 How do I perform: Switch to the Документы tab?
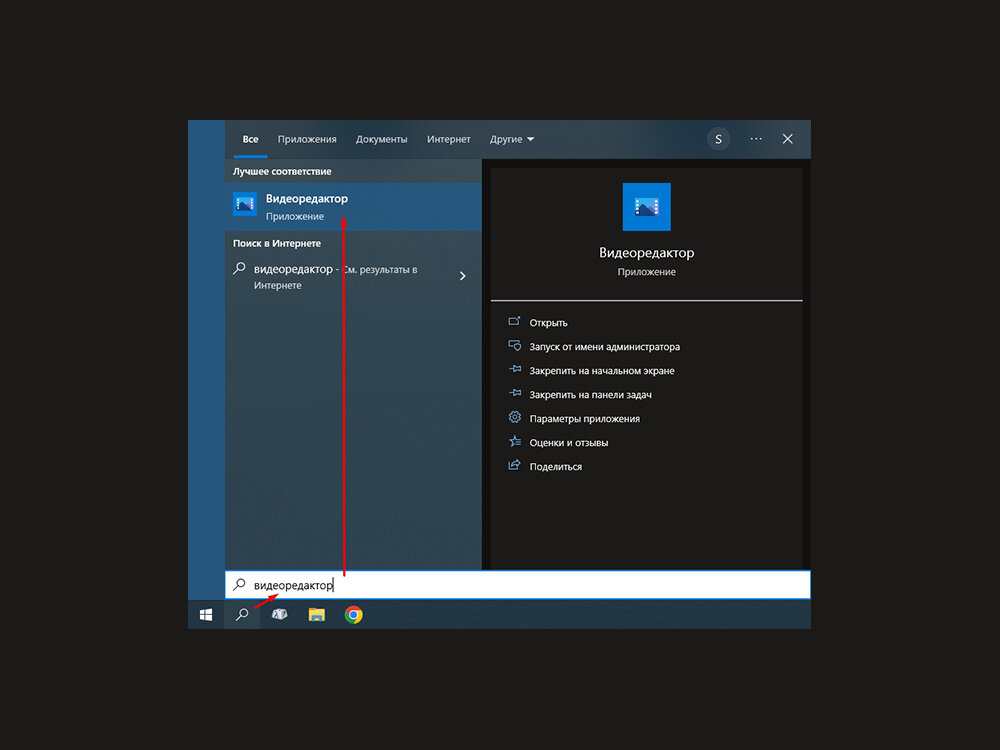[381, 139]
